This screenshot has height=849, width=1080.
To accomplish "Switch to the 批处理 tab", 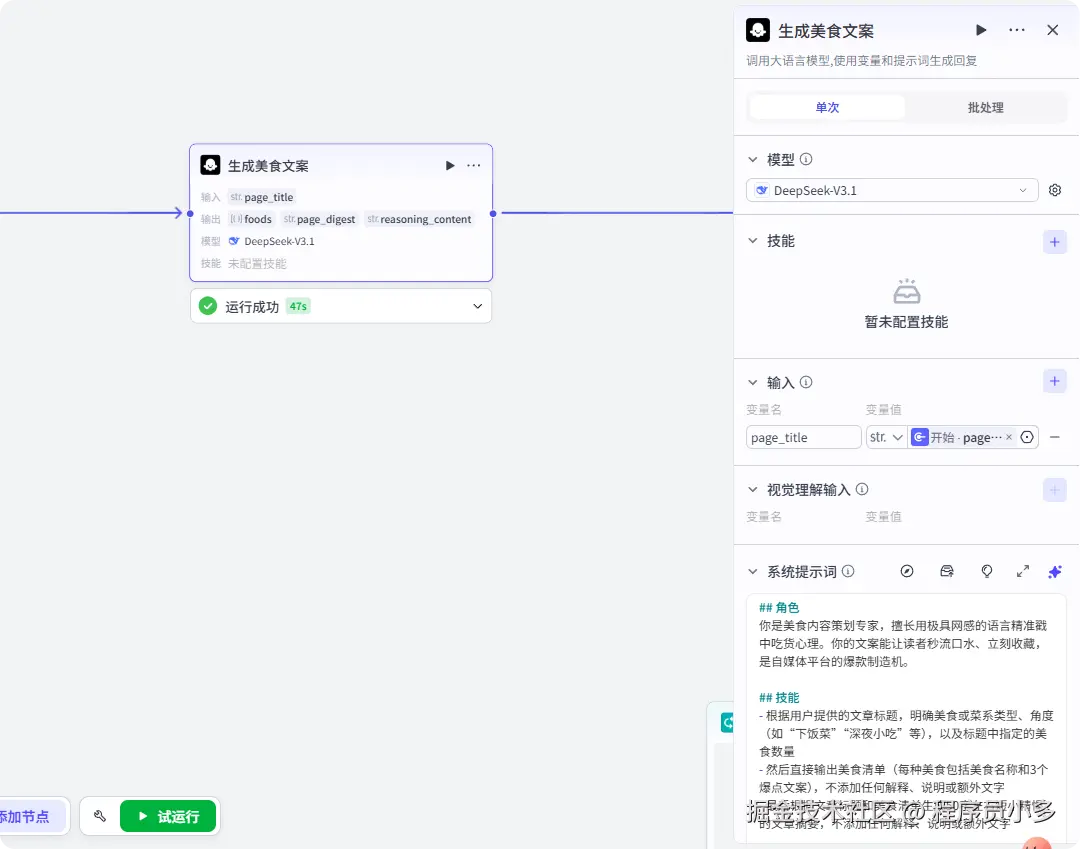I will click(x=985, y=106).
